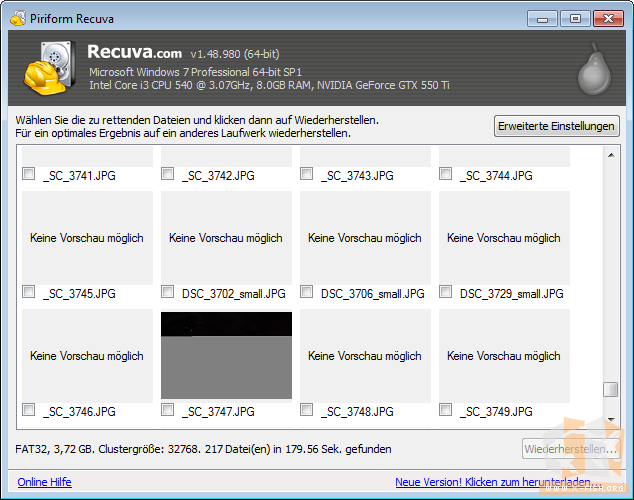Click the FAT32 status bar text
The width and height of the screenshot is (634, 500).
coord(203,449)
